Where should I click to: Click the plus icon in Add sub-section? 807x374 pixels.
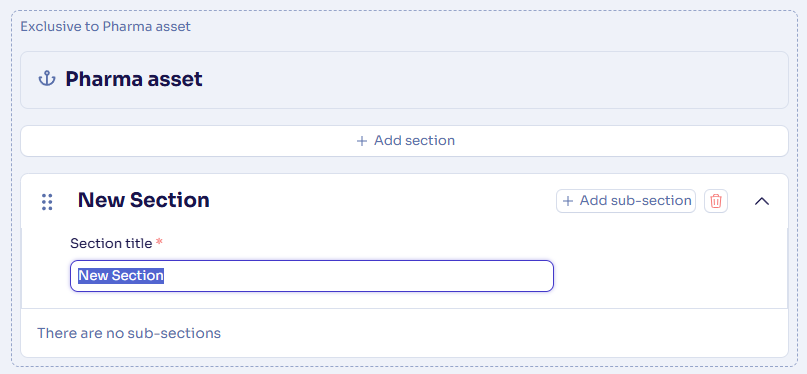(x=568, y=201)
